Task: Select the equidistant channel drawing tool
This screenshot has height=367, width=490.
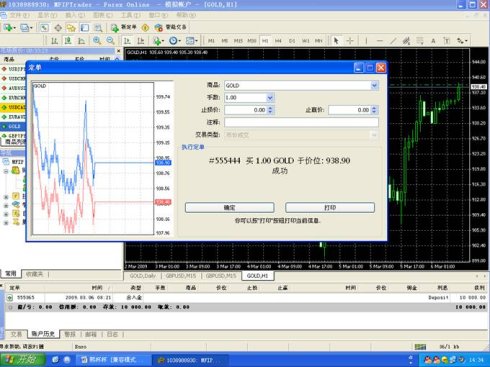Action: click(406, 41)
